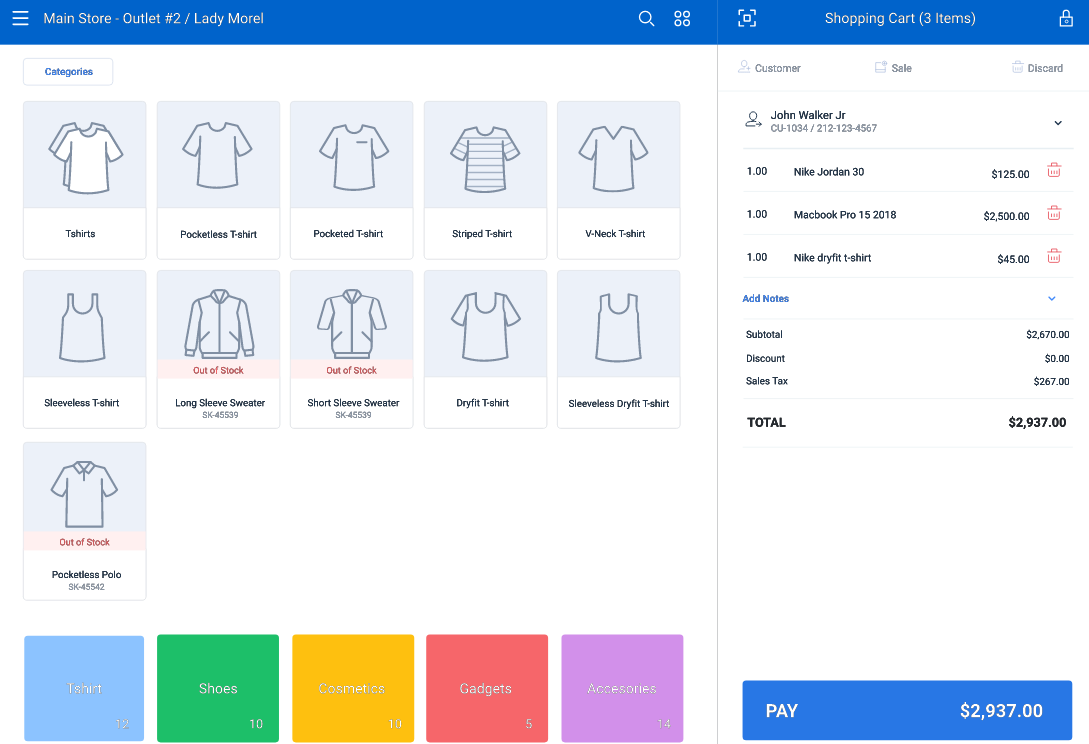
Task: Open the grid view icon
Action: point(682,19)
